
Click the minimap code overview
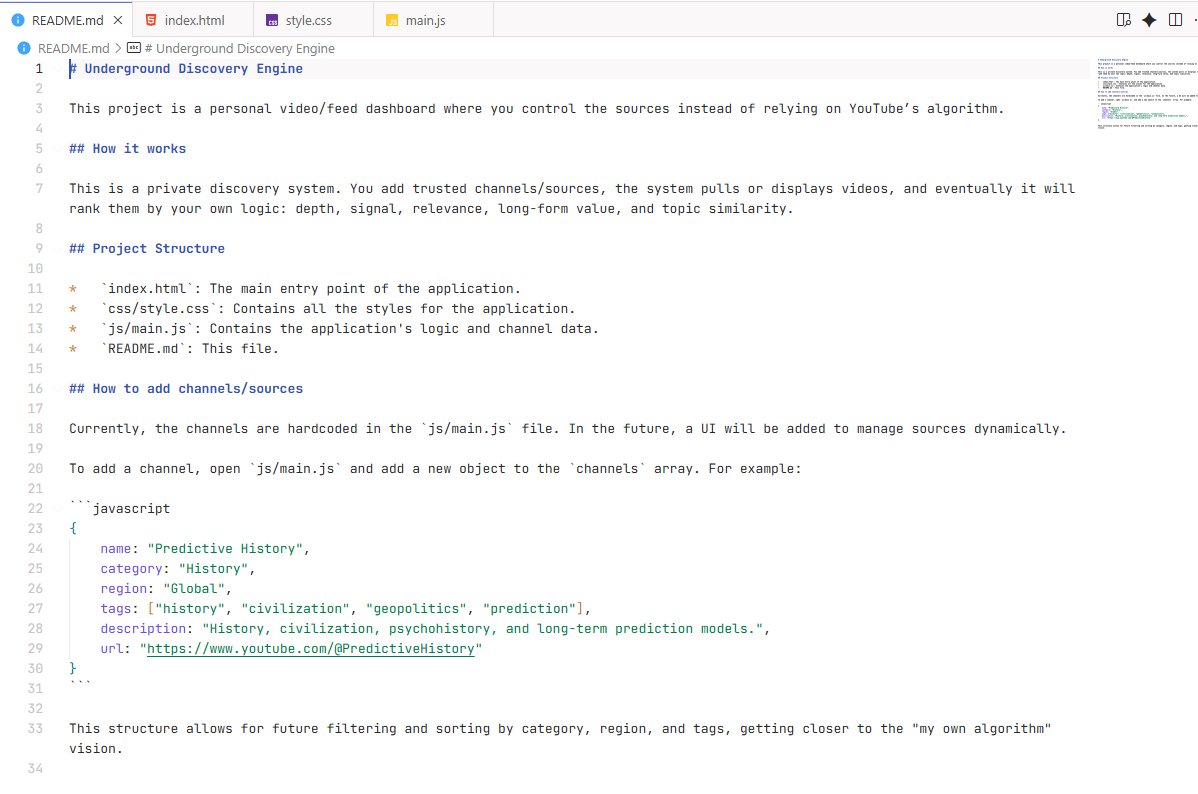click(1146, 93)
